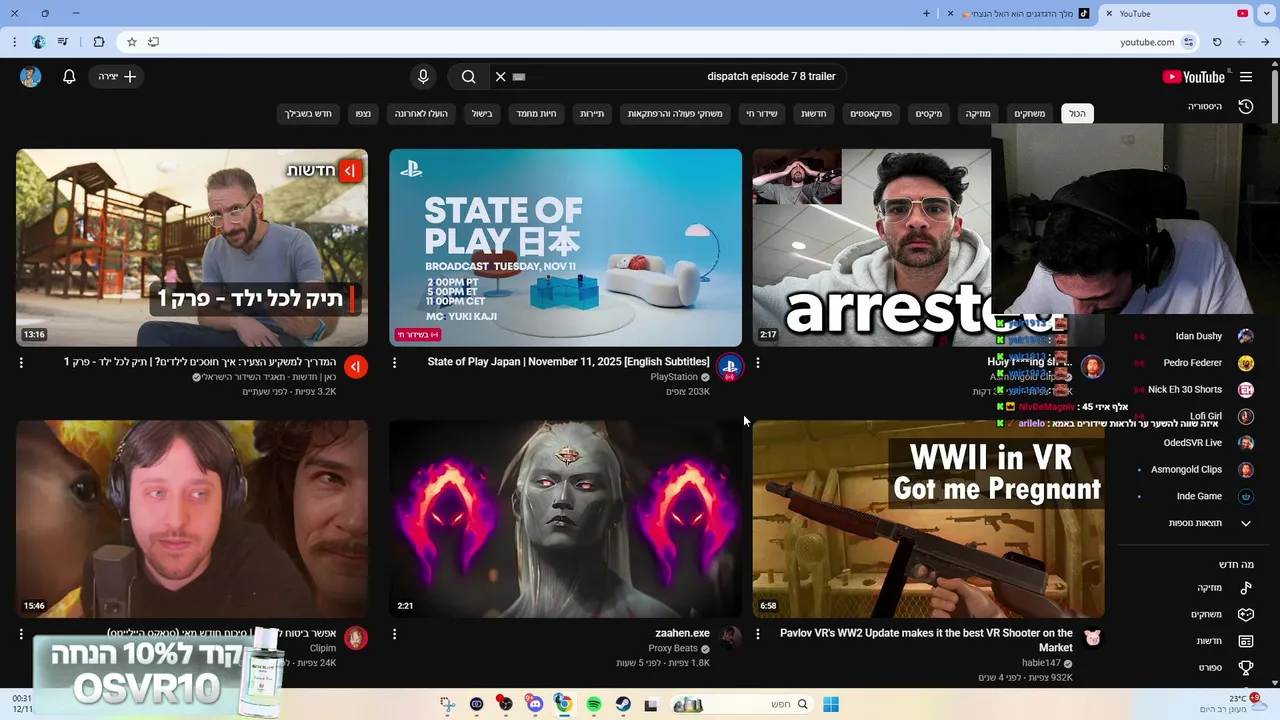Open more options for Pavlov VR video
The width and height of the screenshot is (1280, 720).
(757, 634)
